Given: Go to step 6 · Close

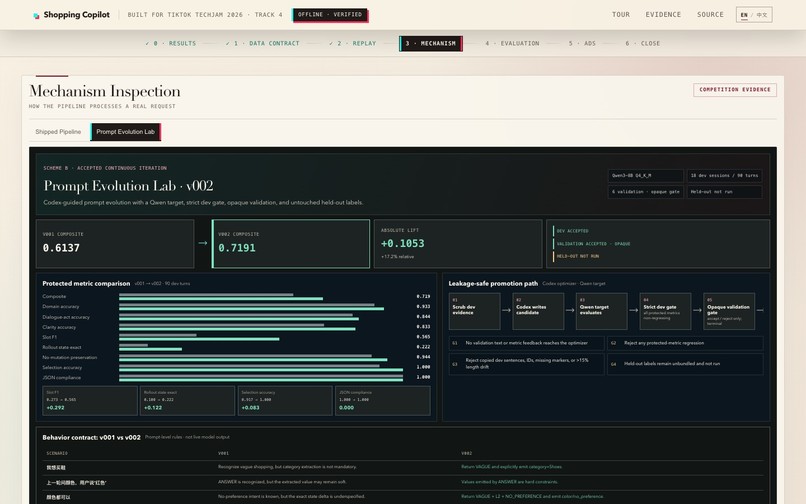Looking at the screenshot, I should (643, 43).
